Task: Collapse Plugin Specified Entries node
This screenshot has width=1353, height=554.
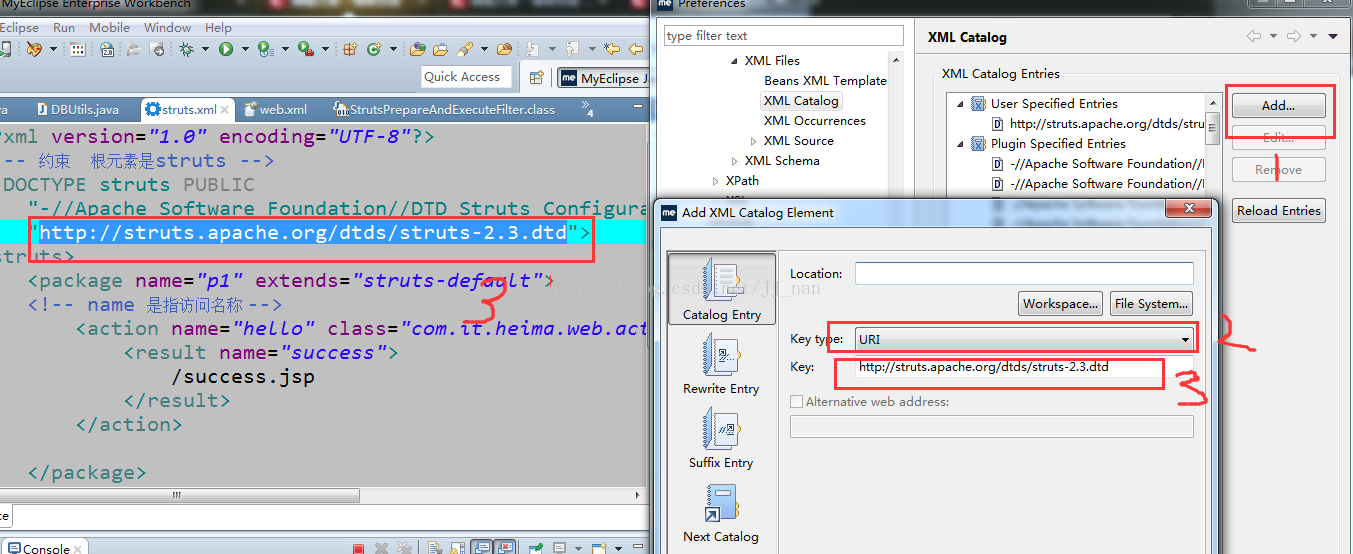Action: pyautogui.click(x=960, y=144)
